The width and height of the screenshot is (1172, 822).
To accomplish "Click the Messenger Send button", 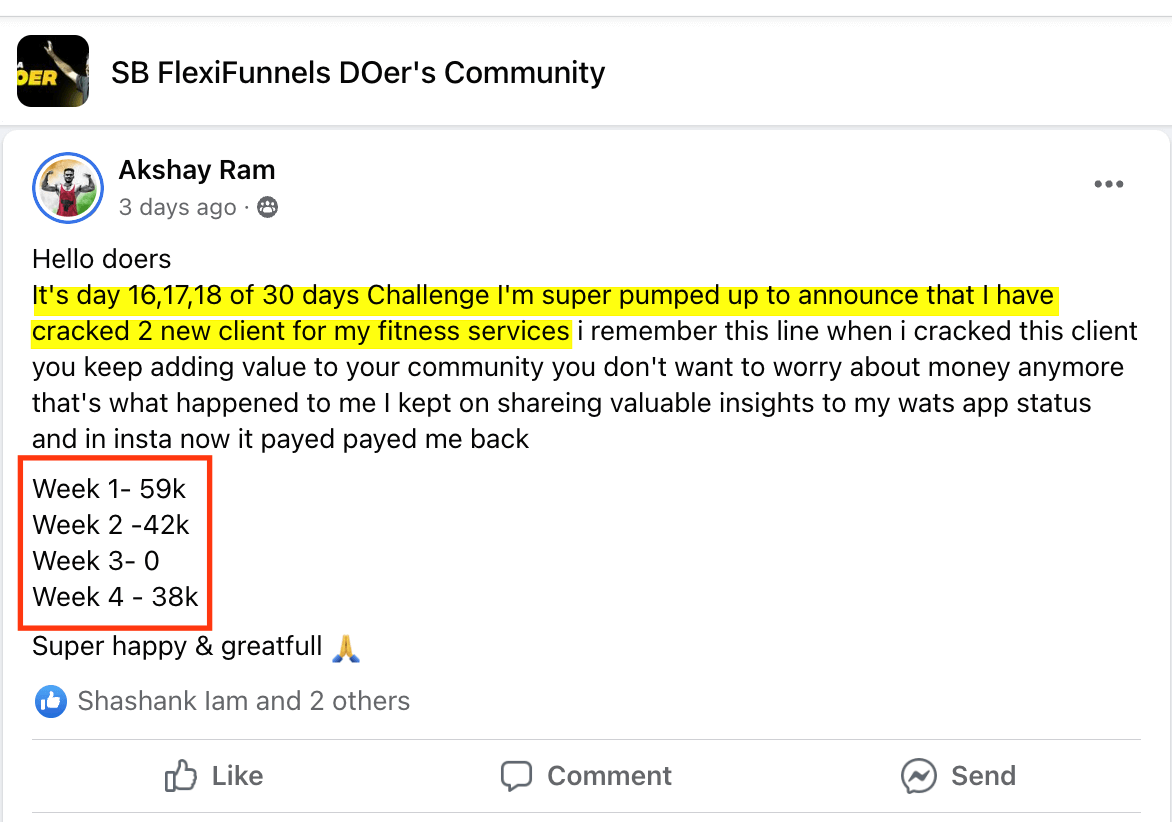I will [x=958, y=776].
